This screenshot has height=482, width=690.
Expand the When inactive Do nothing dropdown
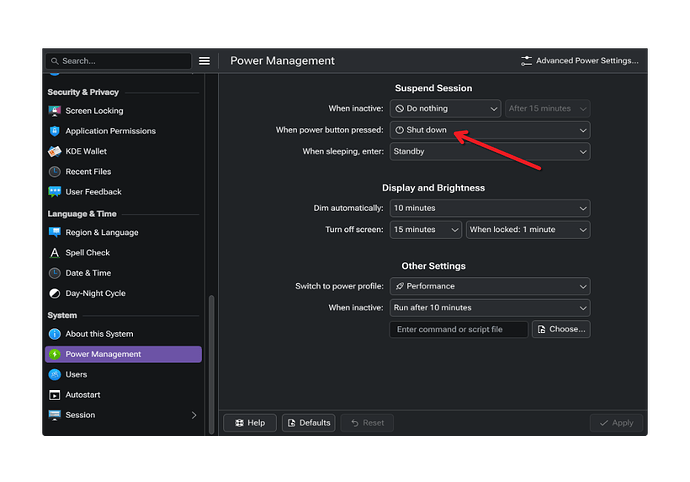point(445,108)
